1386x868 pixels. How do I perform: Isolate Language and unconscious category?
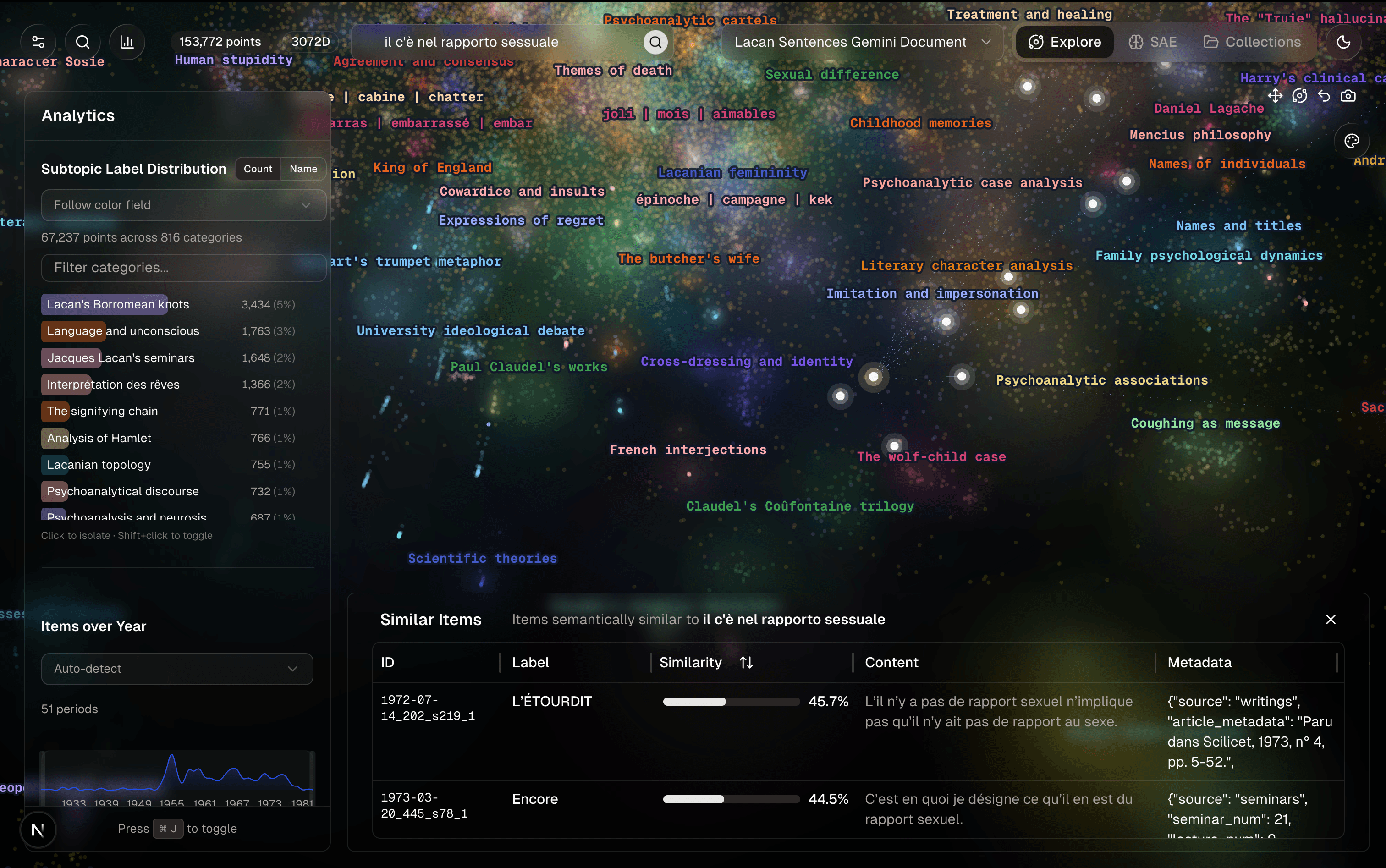168,331
